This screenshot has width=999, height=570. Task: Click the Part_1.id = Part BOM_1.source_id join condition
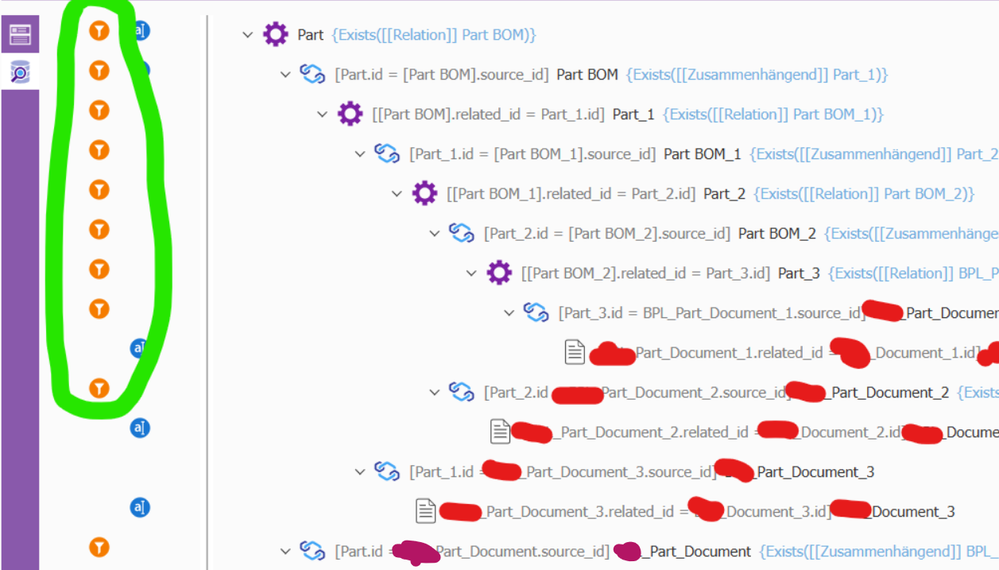pos(532,154)
